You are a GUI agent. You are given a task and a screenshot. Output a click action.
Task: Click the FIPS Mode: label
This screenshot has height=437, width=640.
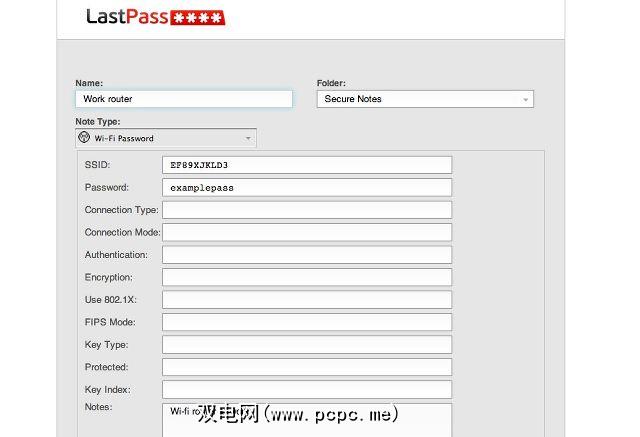click(110, 322)
